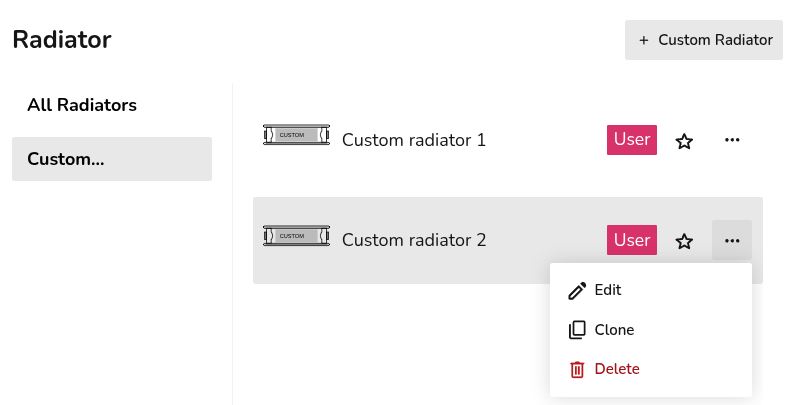
Task: Add a new Custom Radiator
Action: pos(704,40)
